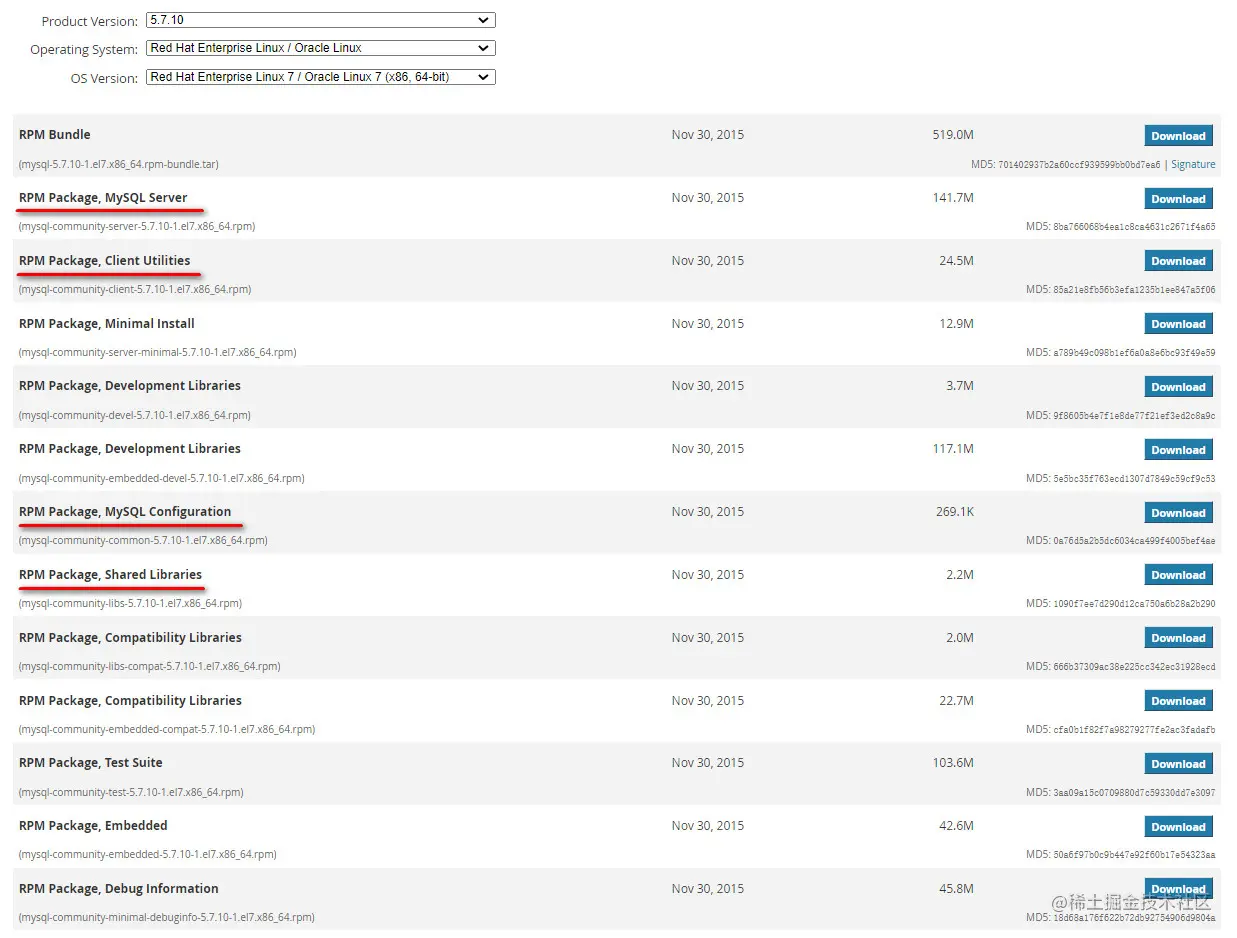Click the 2.2M size value
1237x938 pixels.
pyautogui.click(x=960, y=575)
